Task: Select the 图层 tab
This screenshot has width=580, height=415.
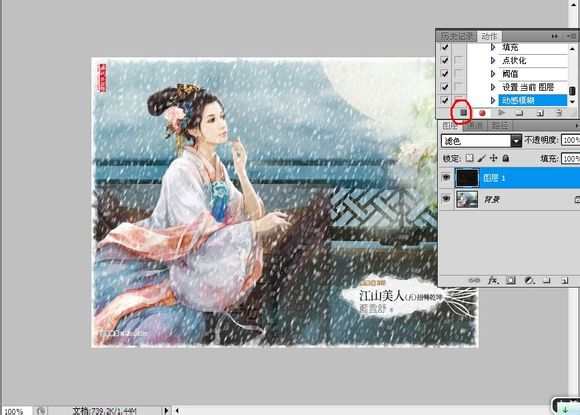Action: point(450,126)
